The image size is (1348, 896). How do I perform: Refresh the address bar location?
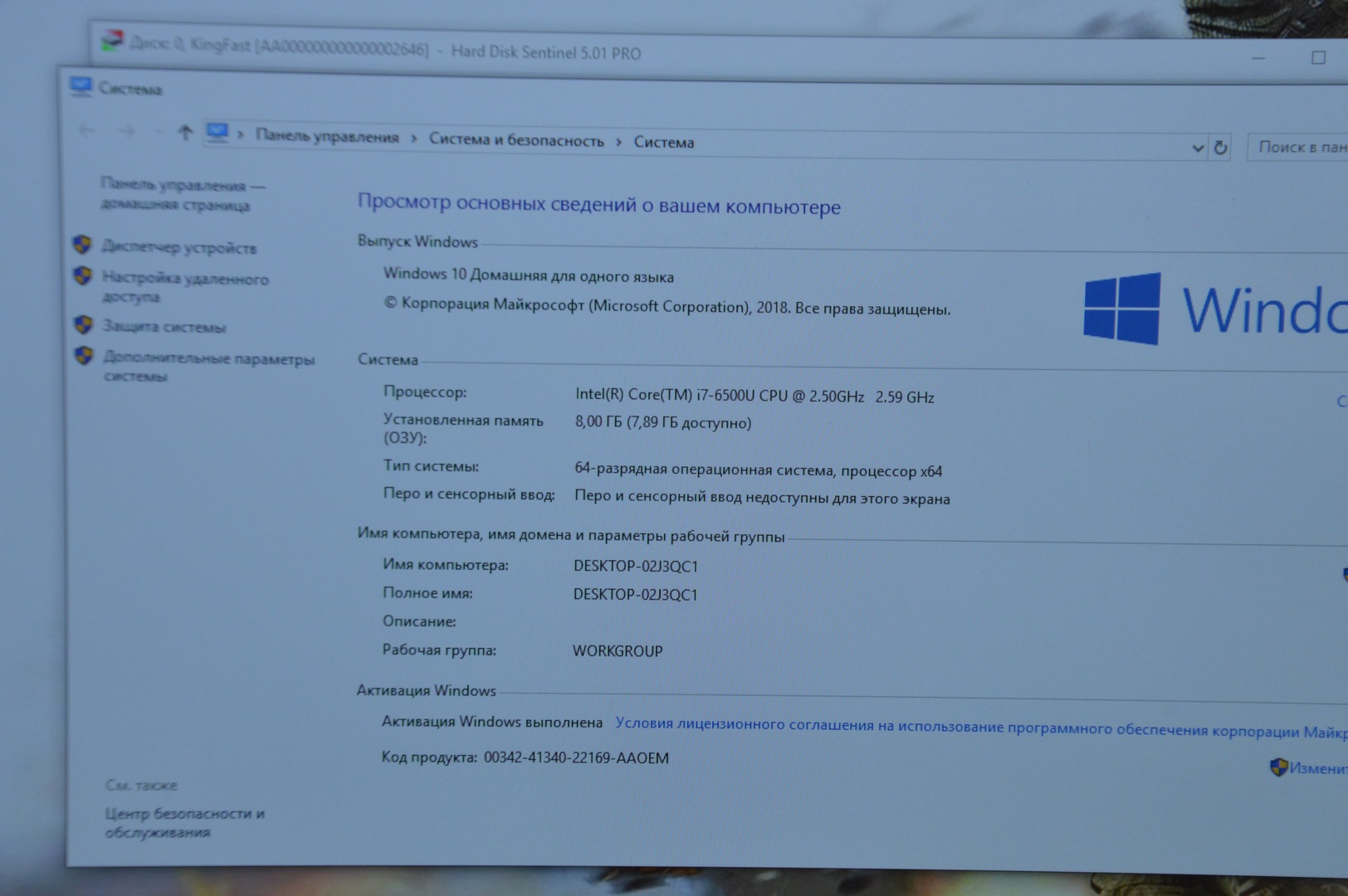[1220, 148]
